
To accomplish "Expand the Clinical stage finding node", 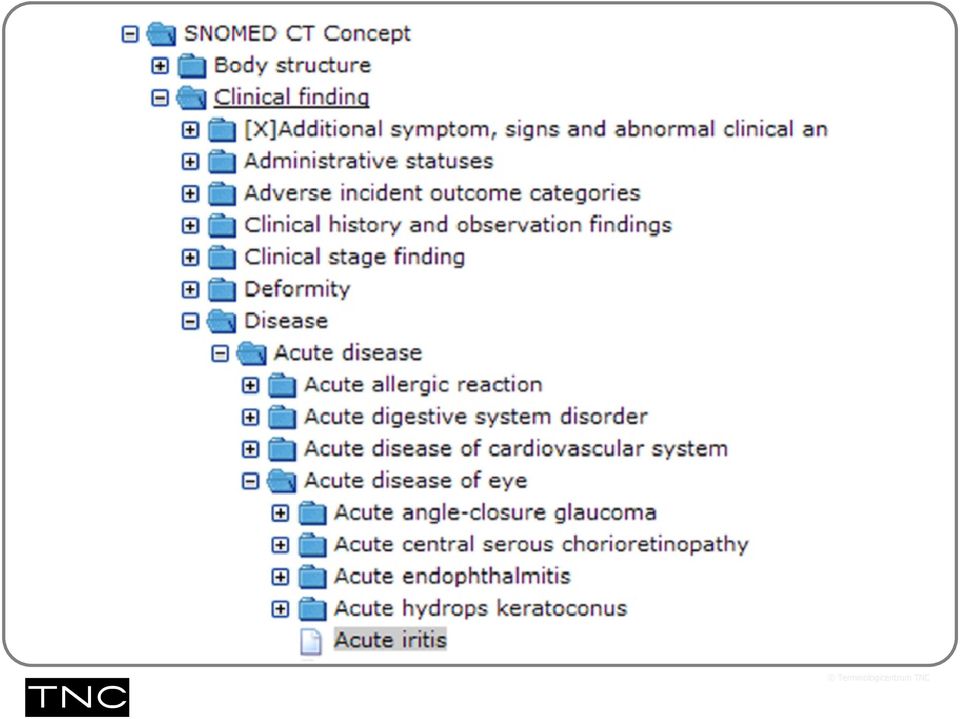I will (190, 257).
